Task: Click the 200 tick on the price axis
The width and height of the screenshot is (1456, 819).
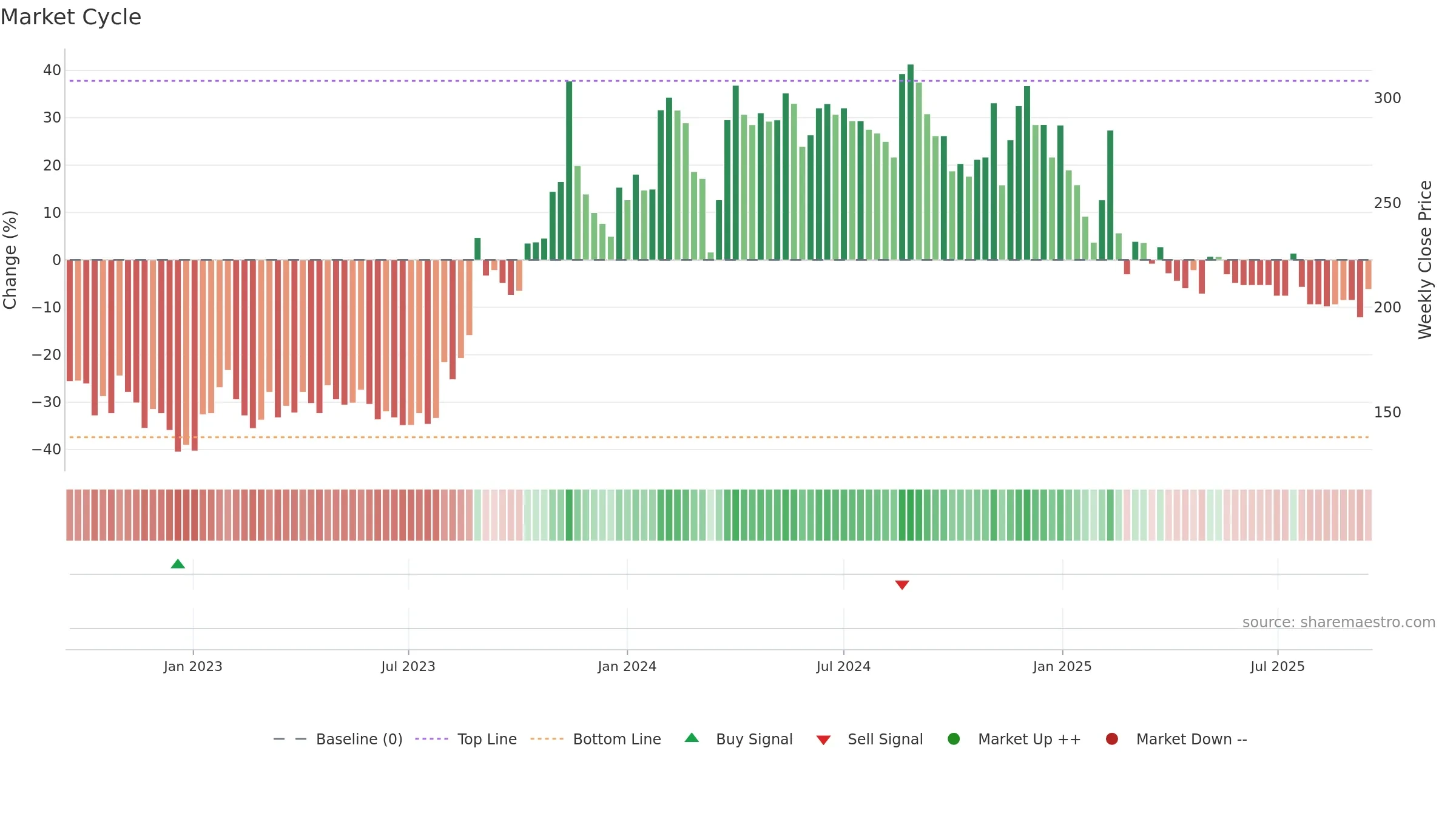Action: 1387,308
